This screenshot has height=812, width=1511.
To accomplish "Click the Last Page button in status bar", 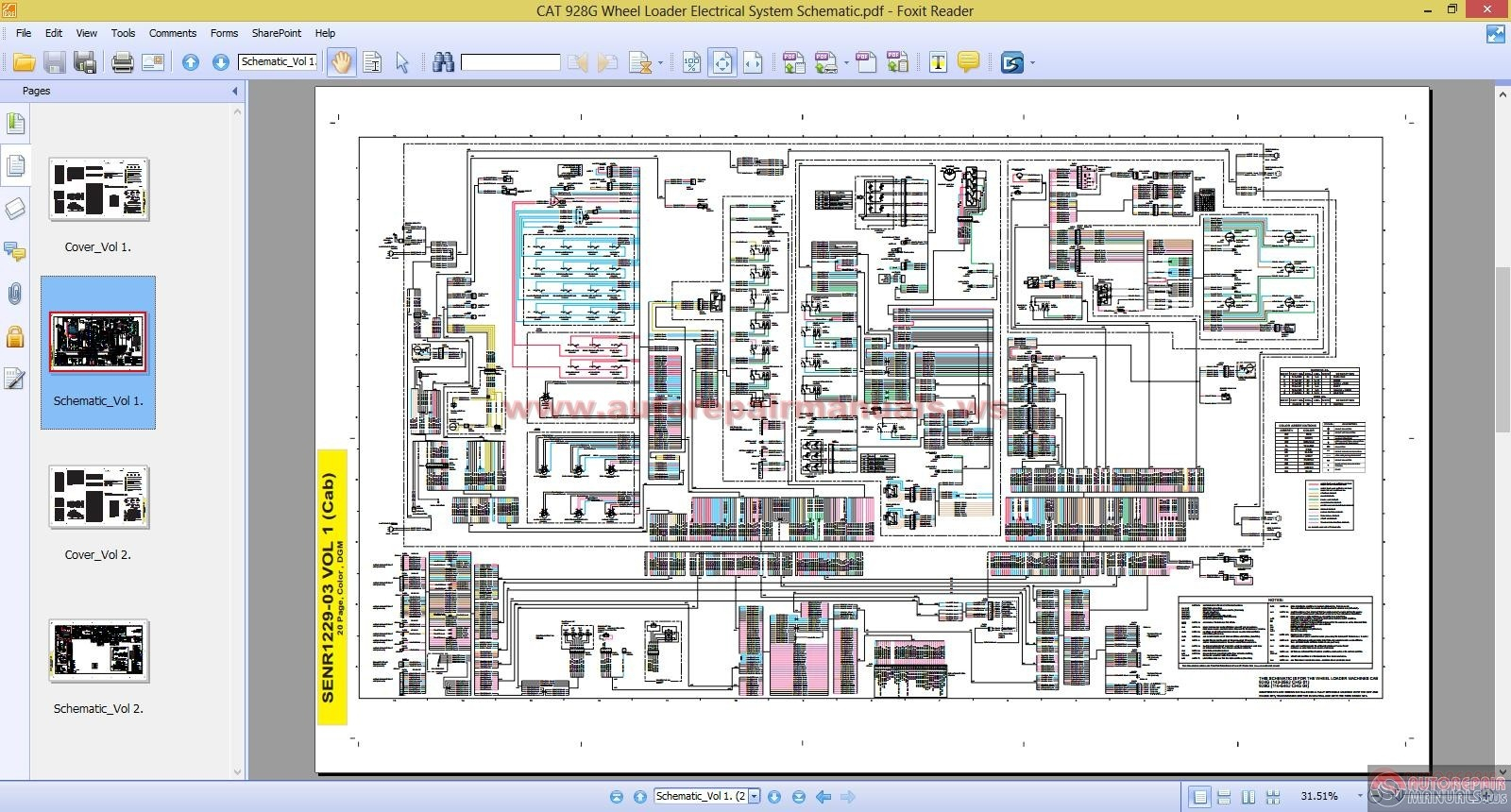I will 798,796.
